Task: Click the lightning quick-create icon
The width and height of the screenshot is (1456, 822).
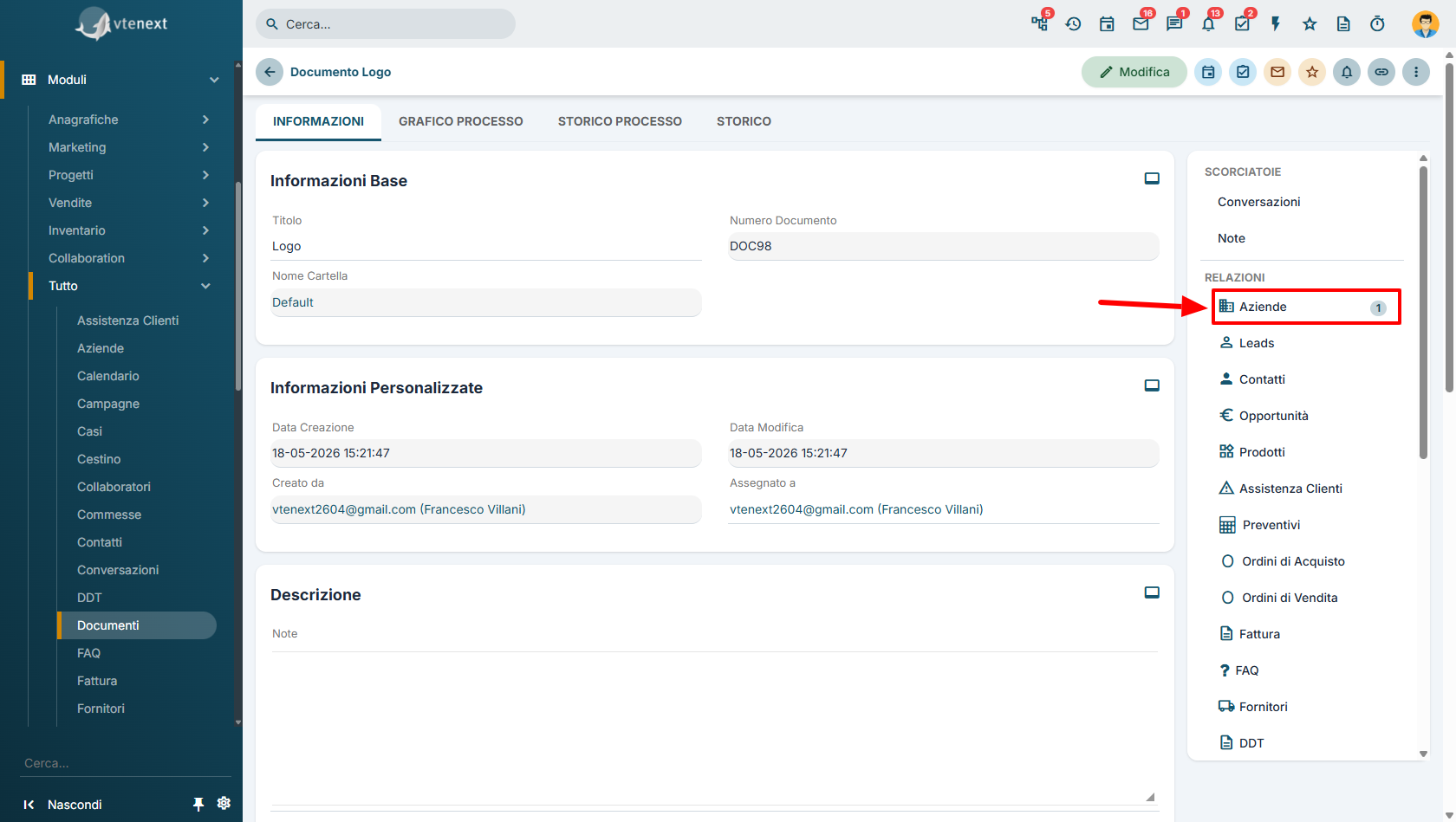Action: pos(1276,24)
